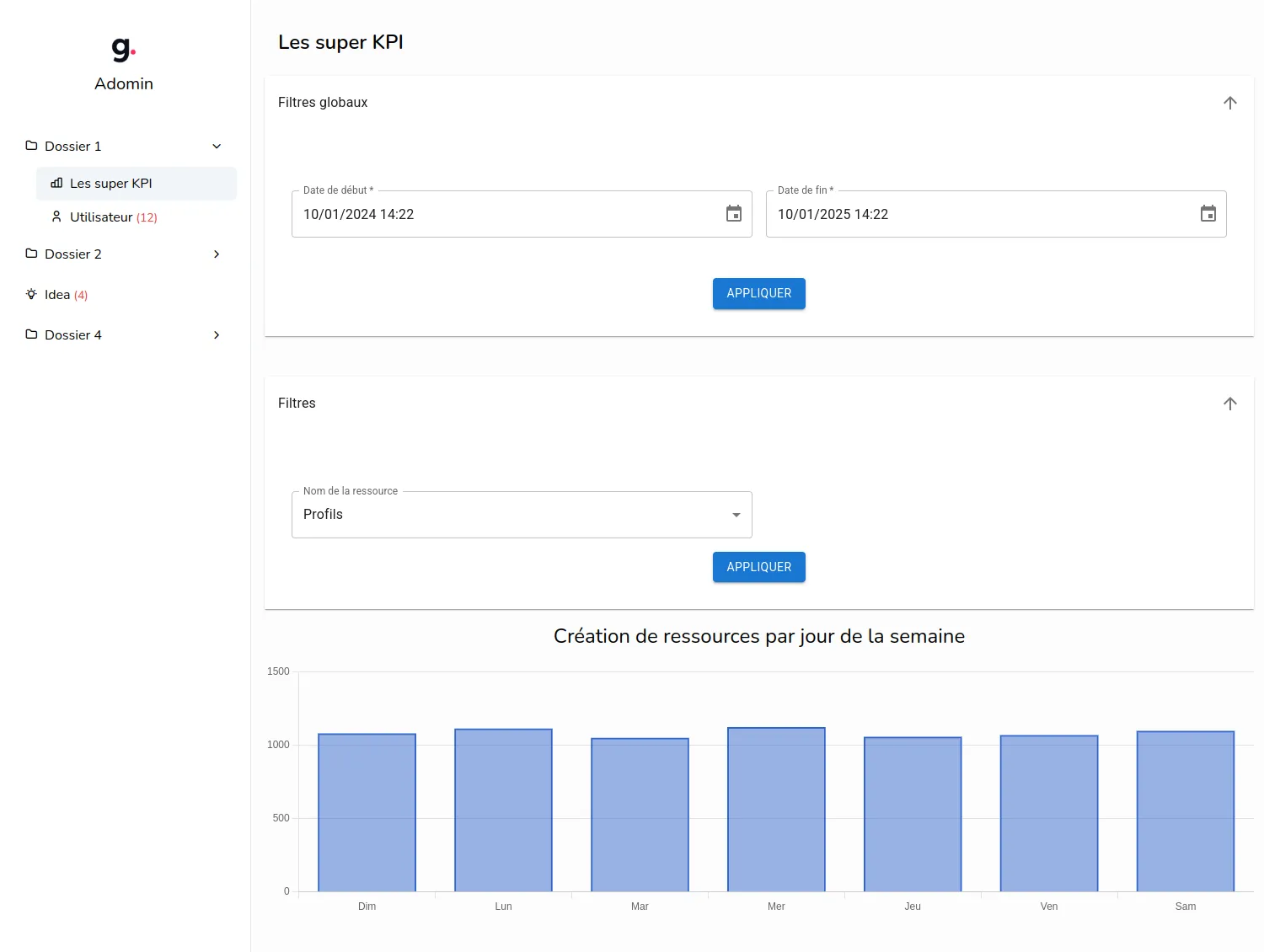Click the user icon beside Utilisateur

(x=56, y=217)
